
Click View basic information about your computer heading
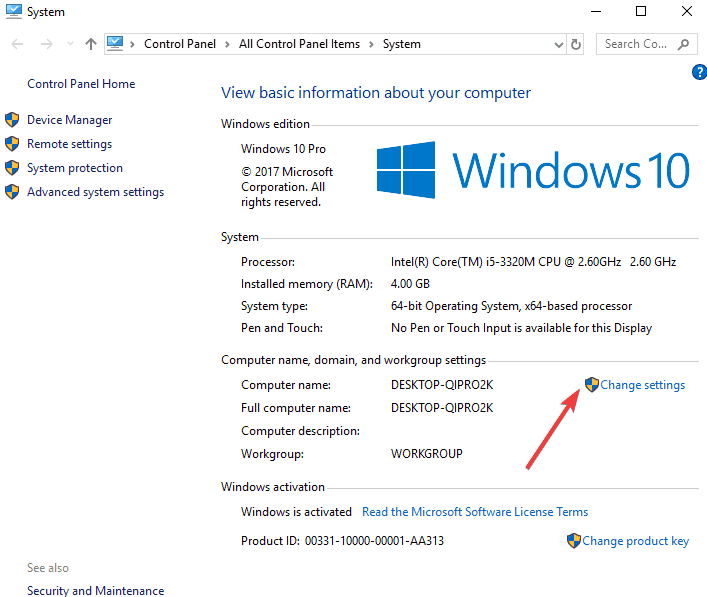376,93
